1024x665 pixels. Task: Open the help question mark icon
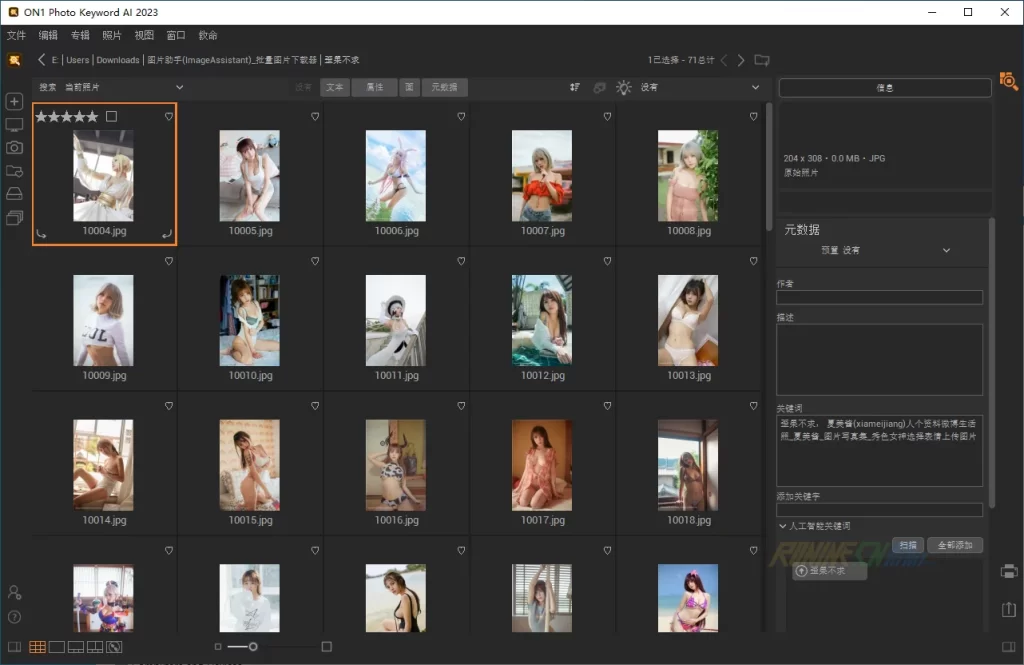[x=14, y=617]
